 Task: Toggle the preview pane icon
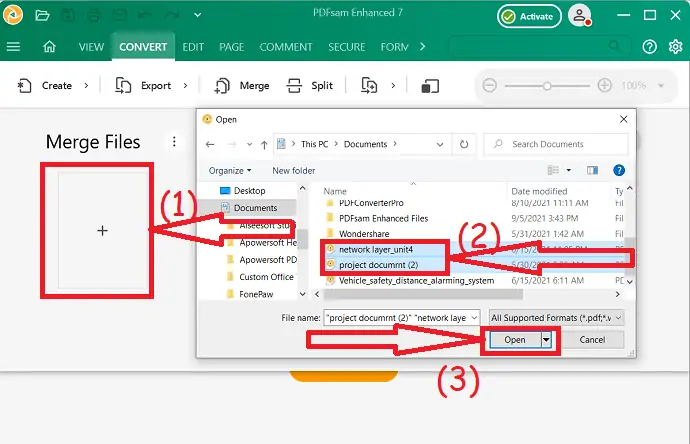pyautogui.click(x=592, y=170)
